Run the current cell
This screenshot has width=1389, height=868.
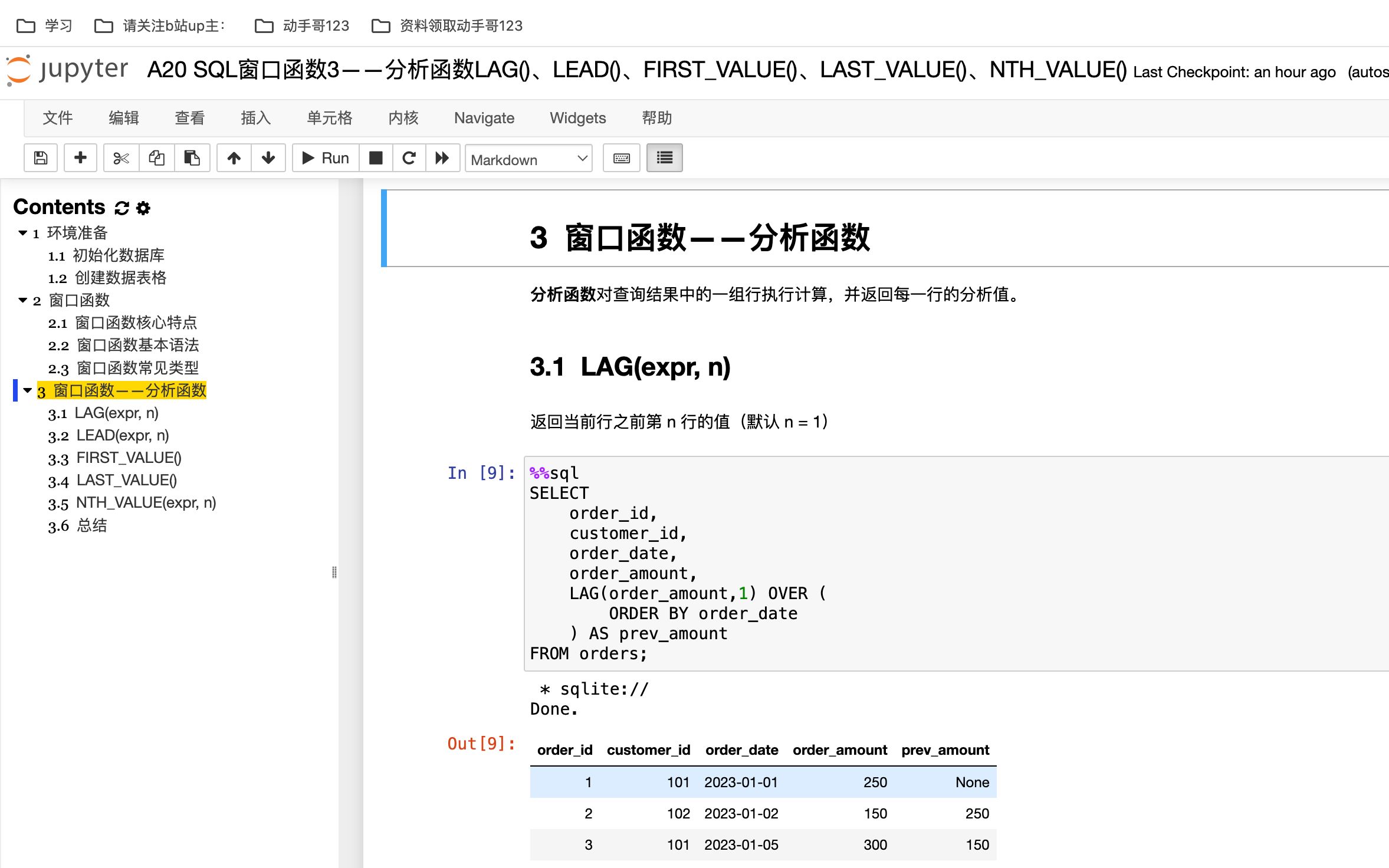click(x=324, y=157)
